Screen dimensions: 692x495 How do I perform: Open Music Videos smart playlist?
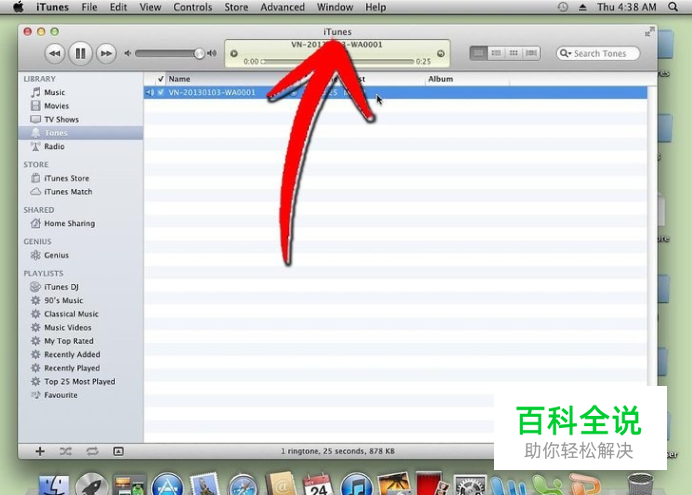click(68, 328)
